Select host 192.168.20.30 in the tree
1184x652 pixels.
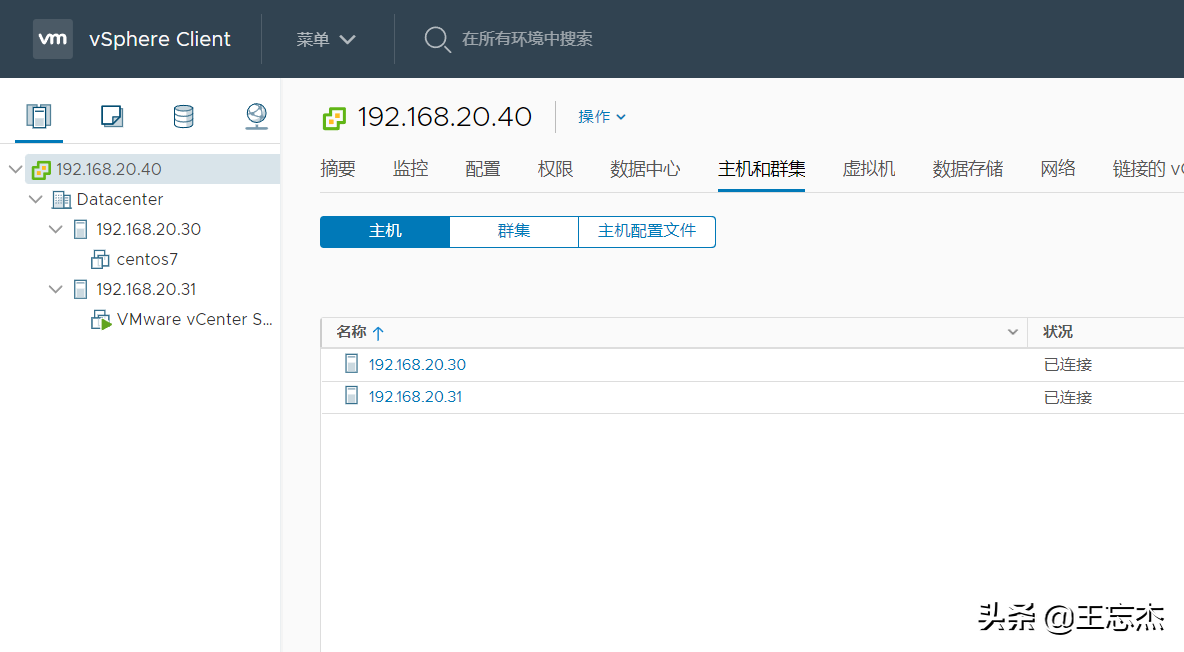click(148, 229)
